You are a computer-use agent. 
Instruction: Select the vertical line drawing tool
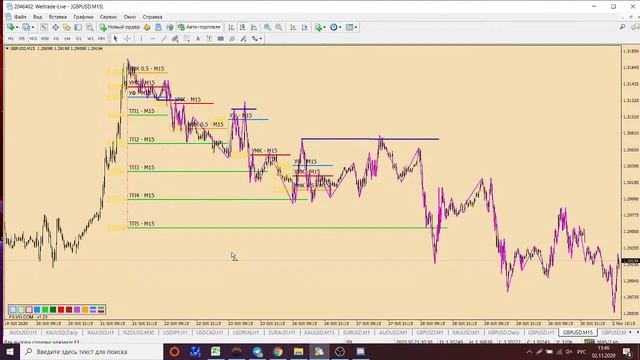point(141,39)
